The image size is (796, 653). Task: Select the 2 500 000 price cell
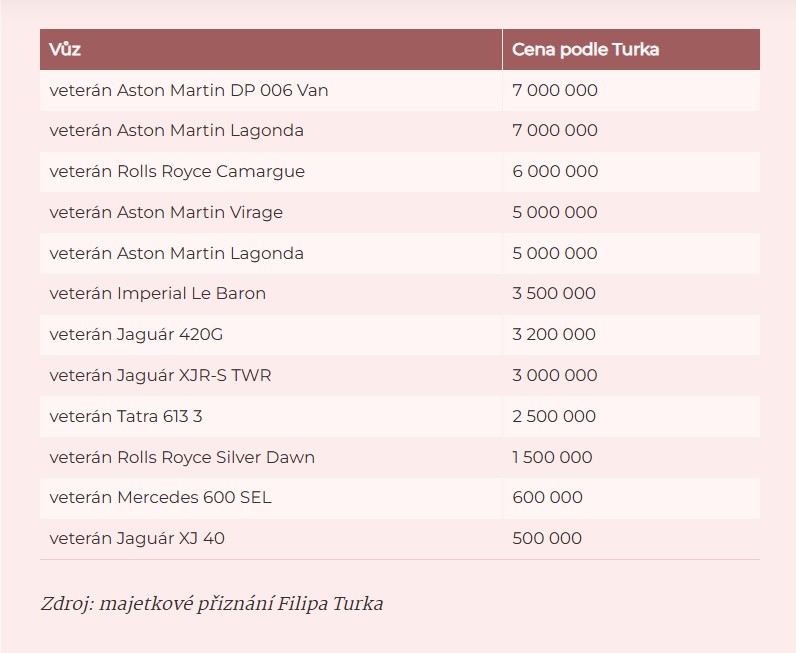(554, 416)
